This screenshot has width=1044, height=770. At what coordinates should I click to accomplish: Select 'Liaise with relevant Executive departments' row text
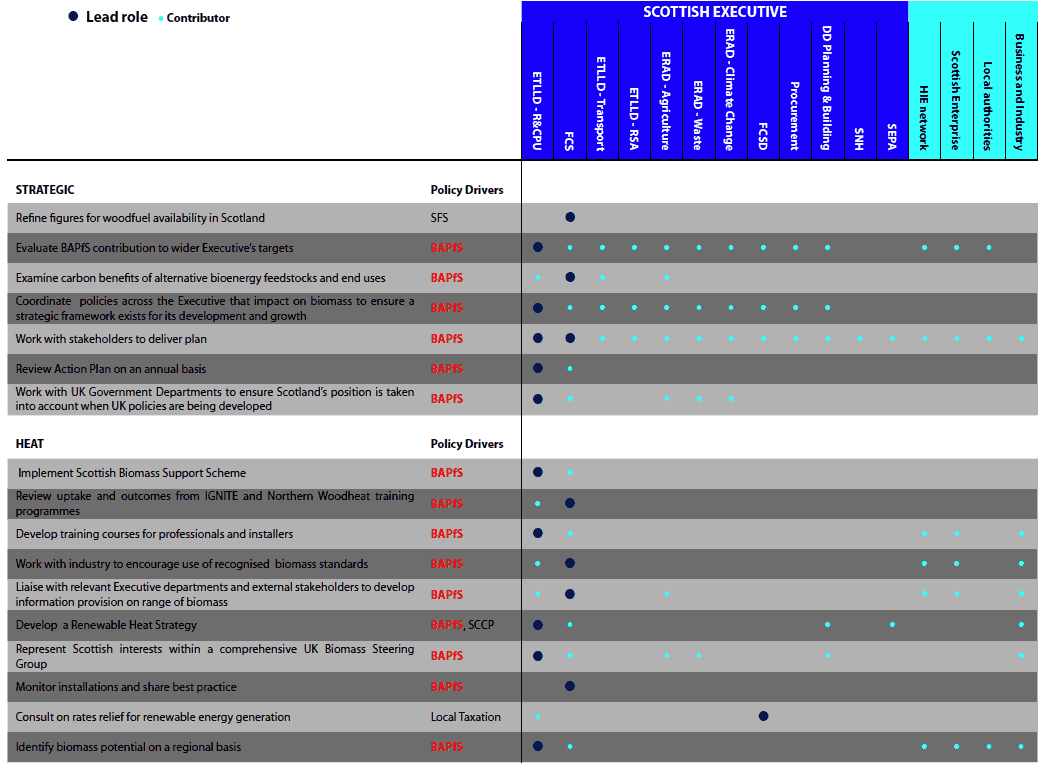[214, 594]
